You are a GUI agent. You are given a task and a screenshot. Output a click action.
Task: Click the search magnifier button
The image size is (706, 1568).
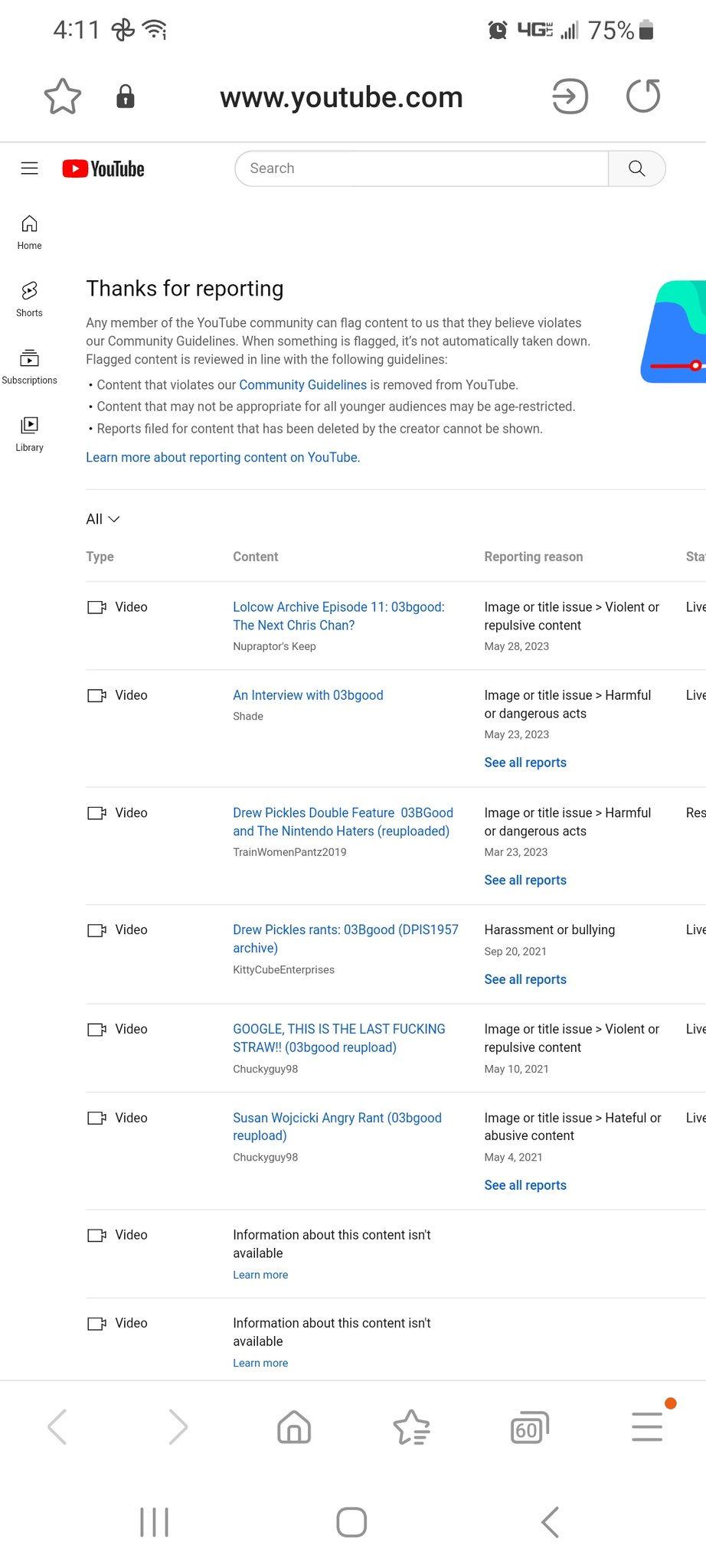[x=636, y=168]
